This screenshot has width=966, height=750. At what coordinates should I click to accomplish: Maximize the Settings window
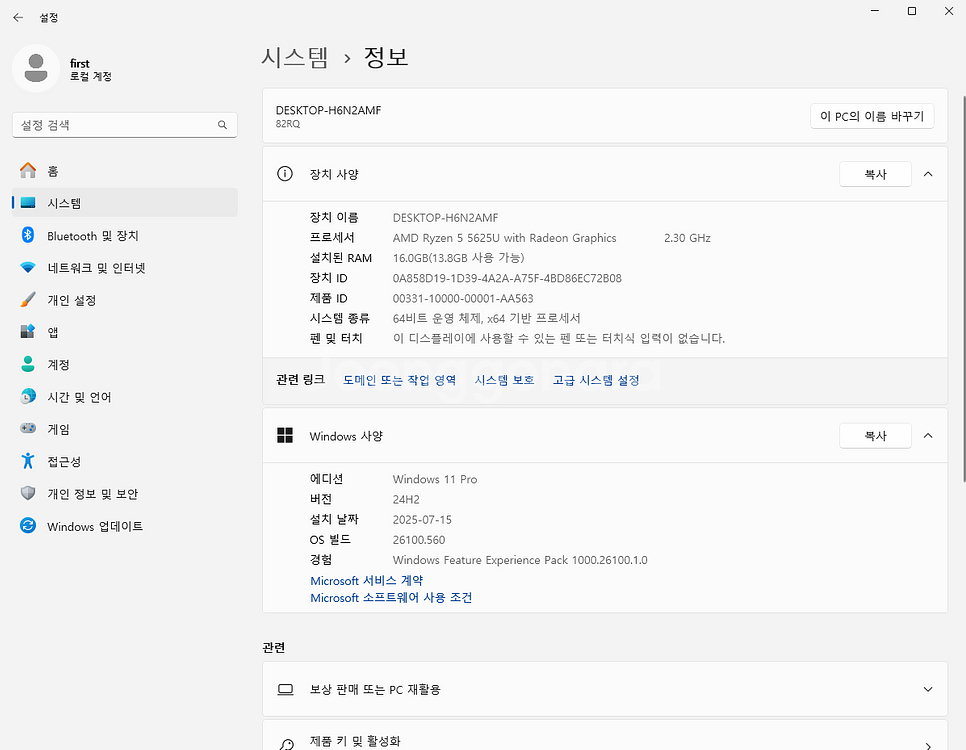tap(912, 11)
